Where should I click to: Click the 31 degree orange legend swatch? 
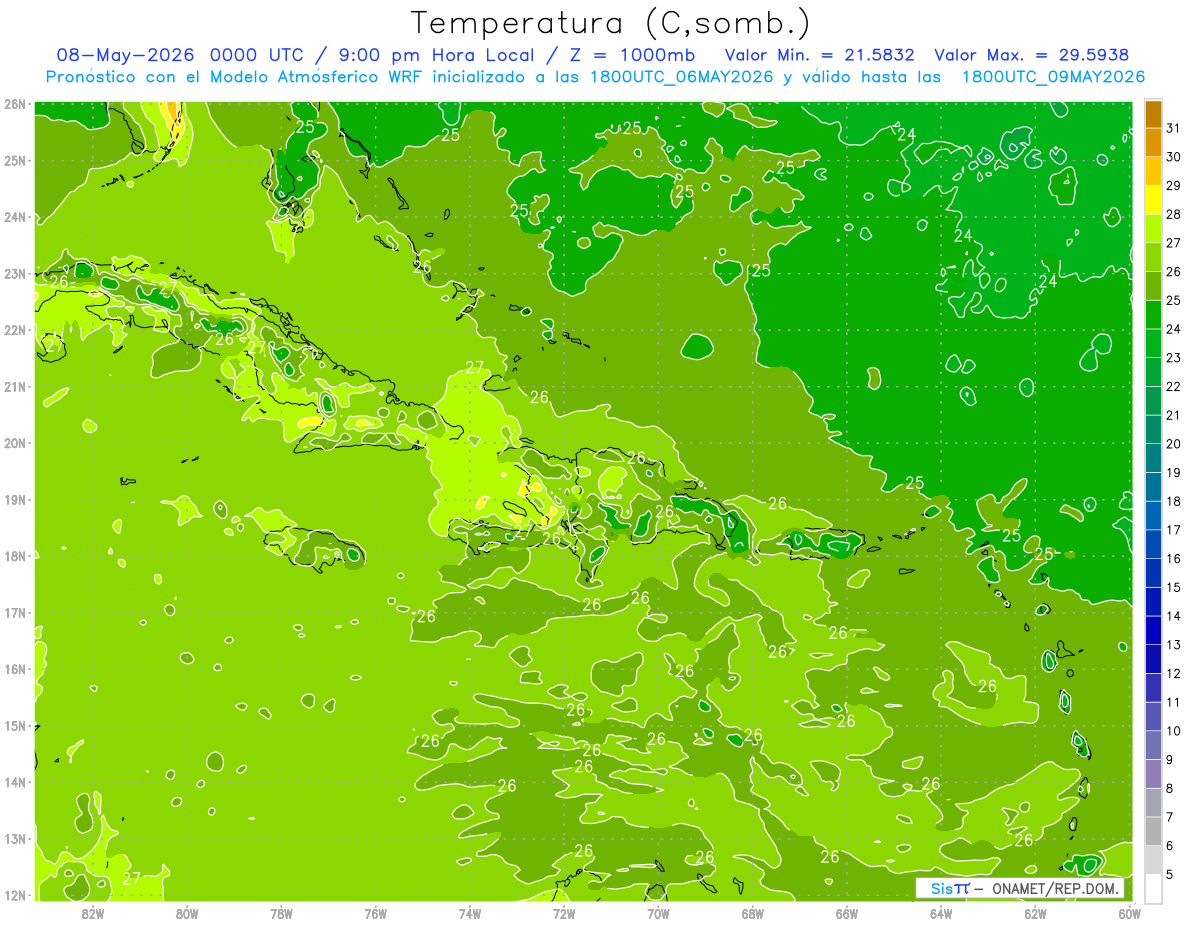click(1153, 115)
